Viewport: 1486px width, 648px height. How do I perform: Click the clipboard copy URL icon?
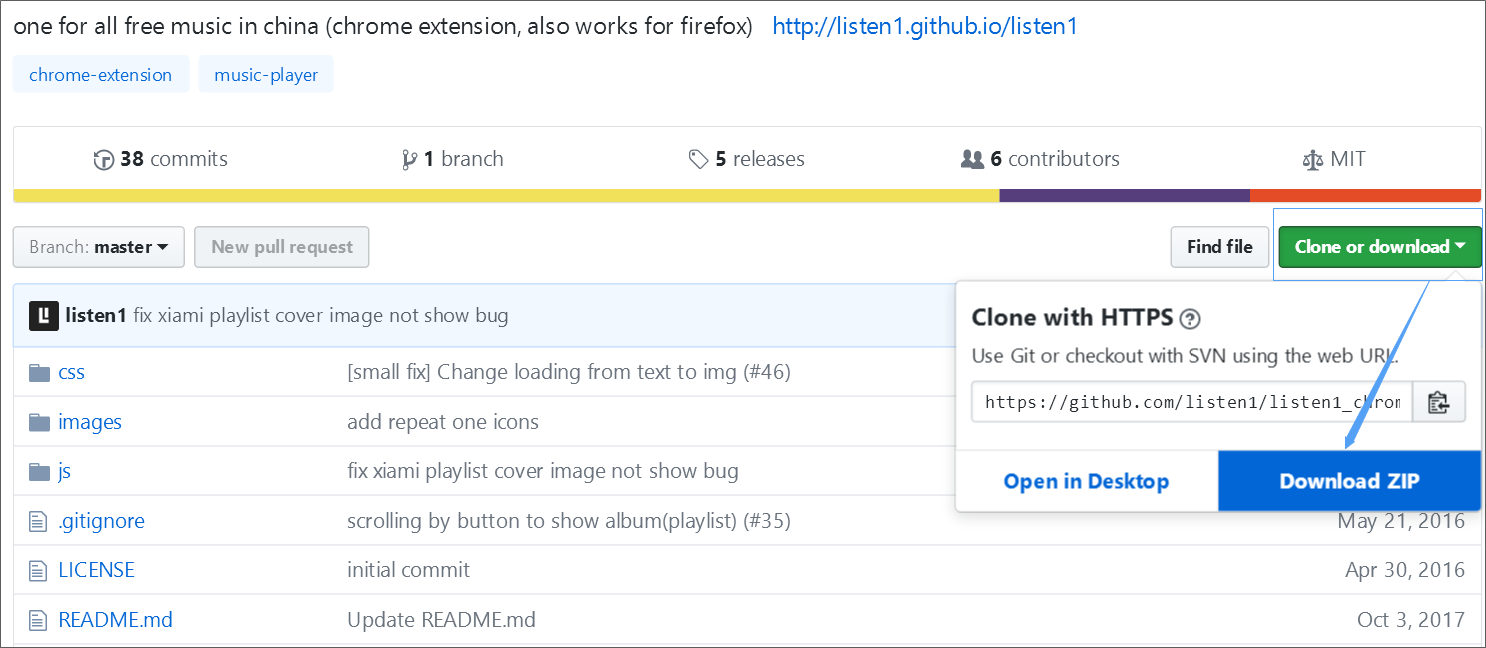(1438, 402)
